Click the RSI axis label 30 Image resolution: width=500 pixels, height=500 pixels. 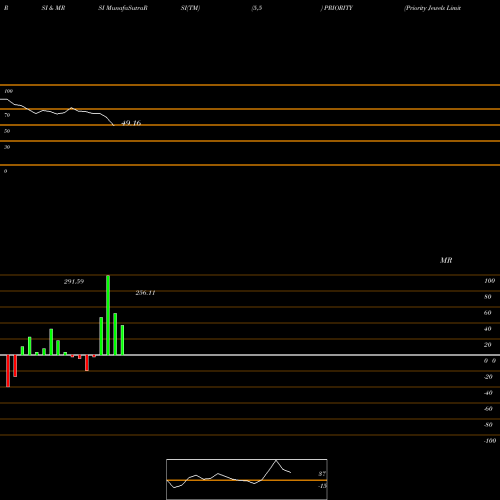7,147
